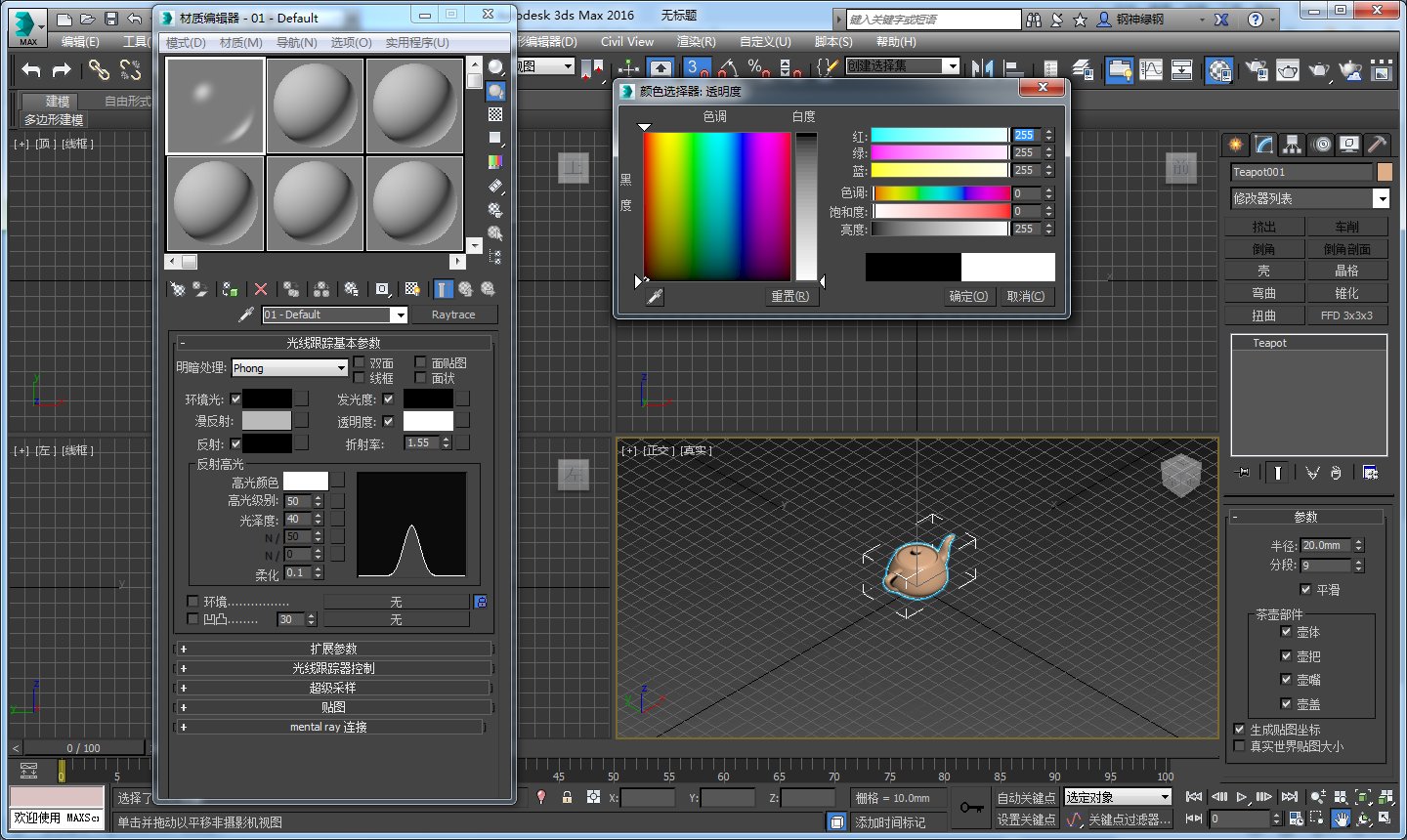The height and width of the screenshot is (840, 1407).
Task: Toggle Show Shaded Material in Viewport icon
Action: pyautogui.click(x=412, y=289)
